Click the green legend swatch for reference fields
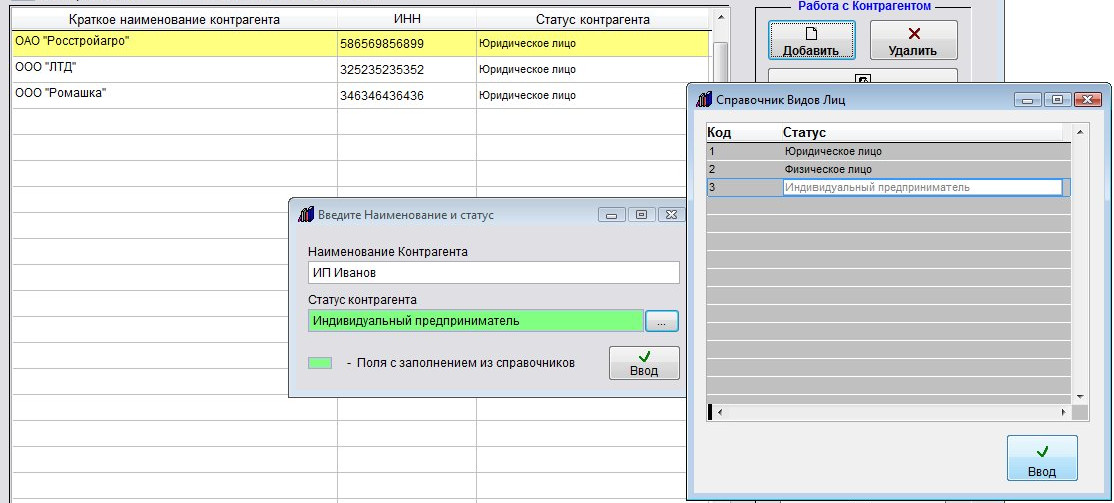Screen dimensions: 1114x503 (320, 363)
